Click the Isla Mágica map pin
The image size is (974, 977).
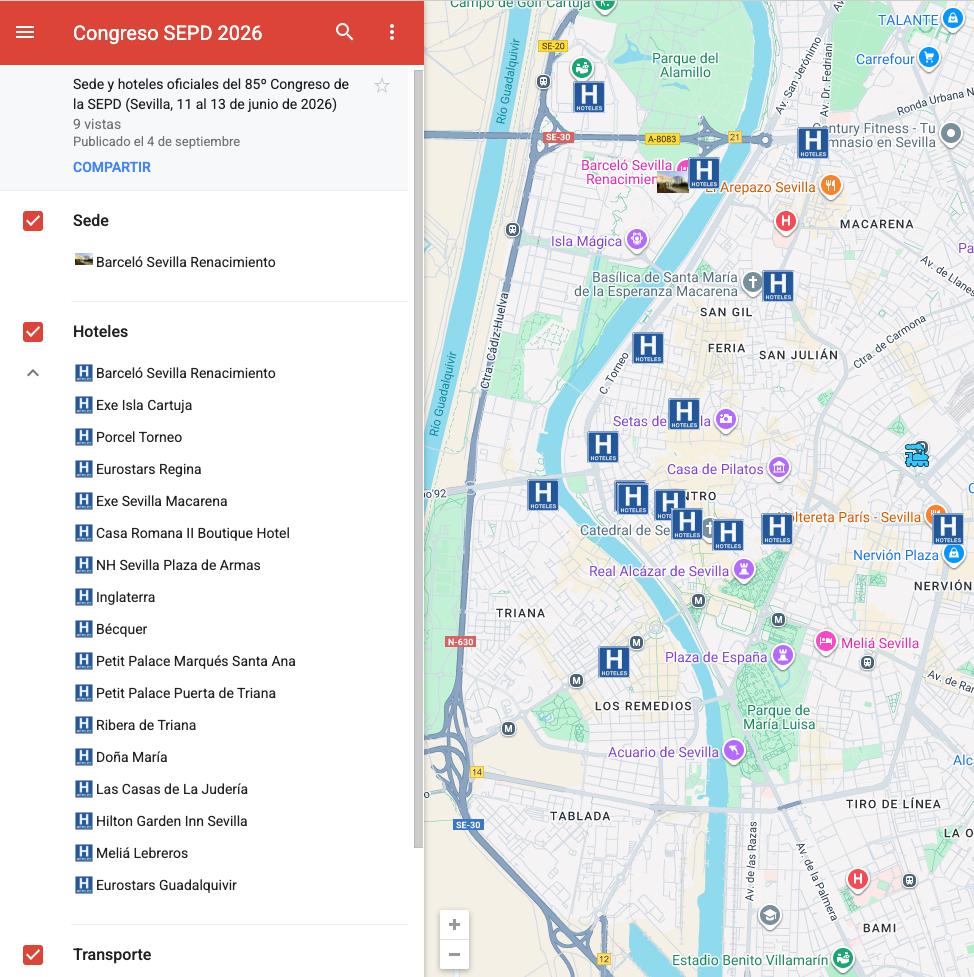638,240
